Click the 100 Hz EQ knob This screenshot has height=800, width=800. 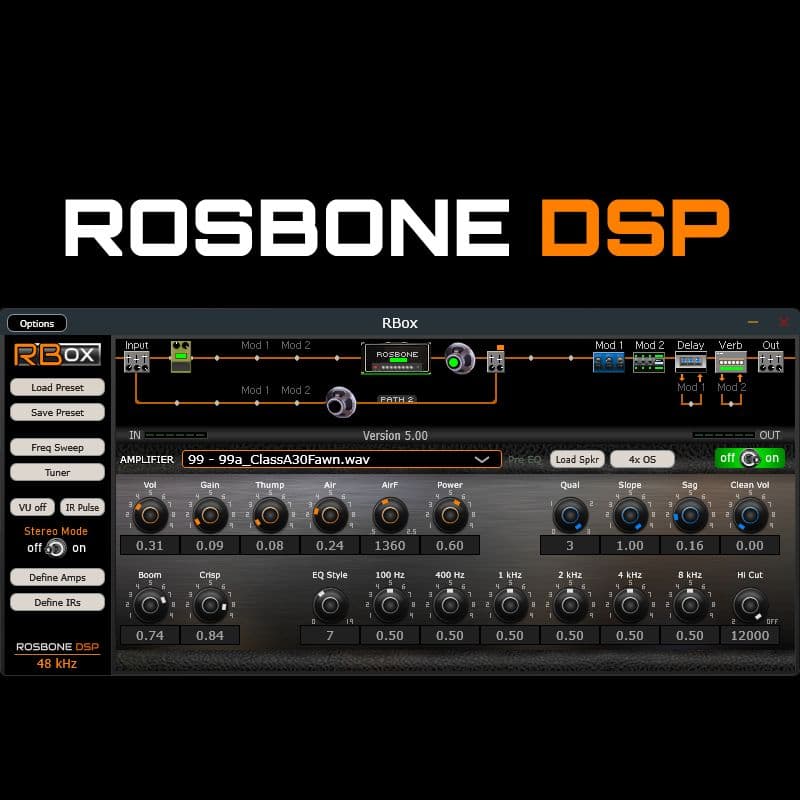click(390, 606)
